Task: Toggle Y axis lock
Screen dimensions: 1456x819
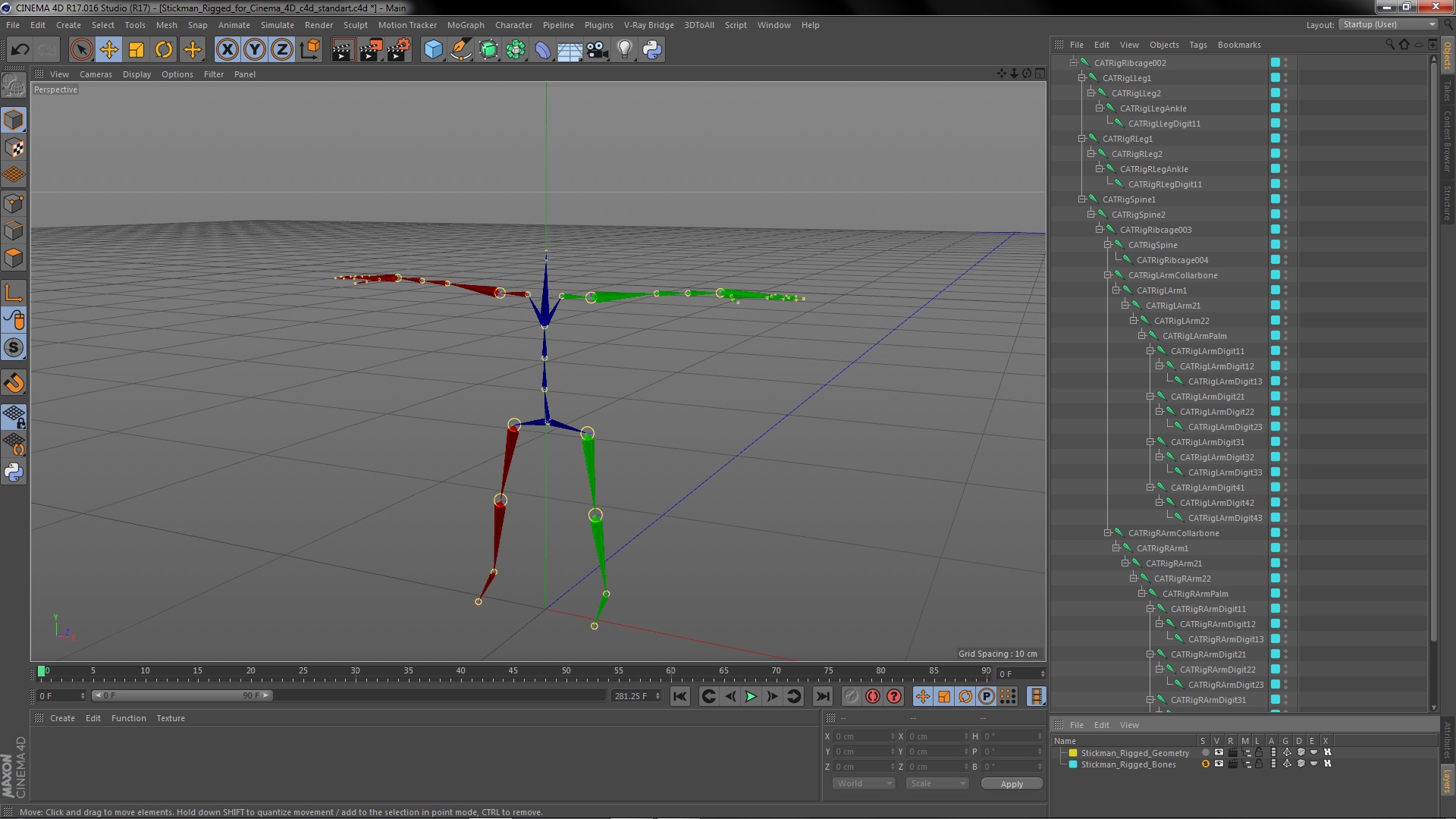Action: 255,50
